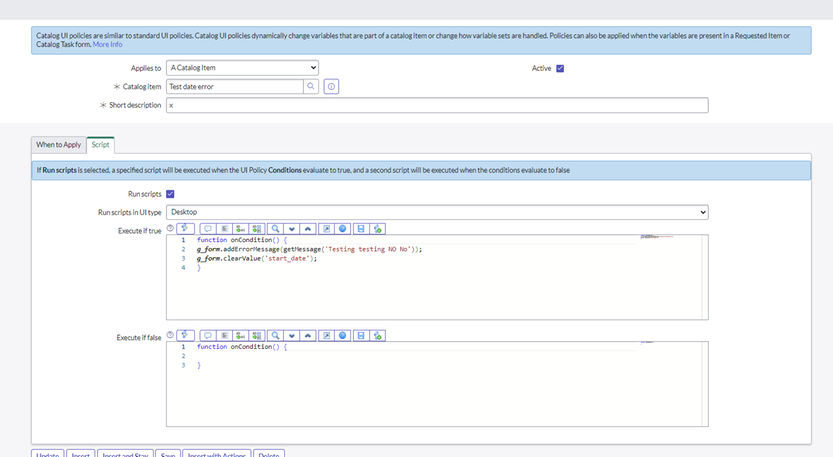Find next match in Execute if true editor
Image resolution: width=833 pixels, height=457 pixels.
coord(292,228)
